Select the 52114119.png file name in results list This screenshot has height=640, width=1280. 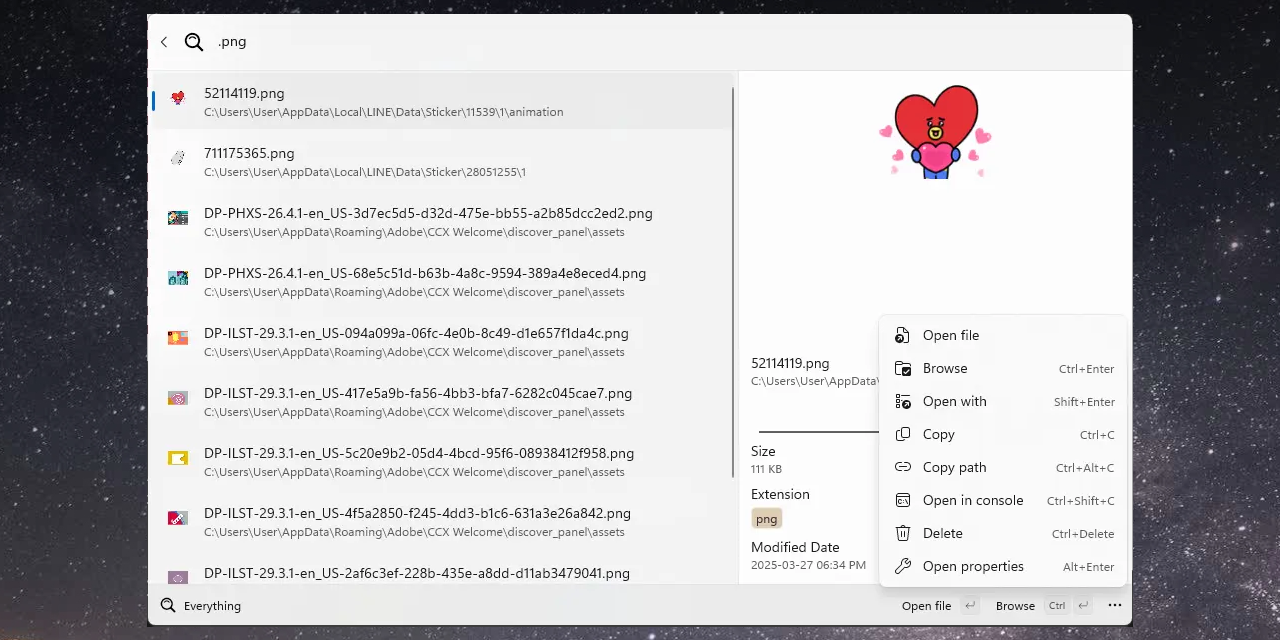tap(244, 93)
